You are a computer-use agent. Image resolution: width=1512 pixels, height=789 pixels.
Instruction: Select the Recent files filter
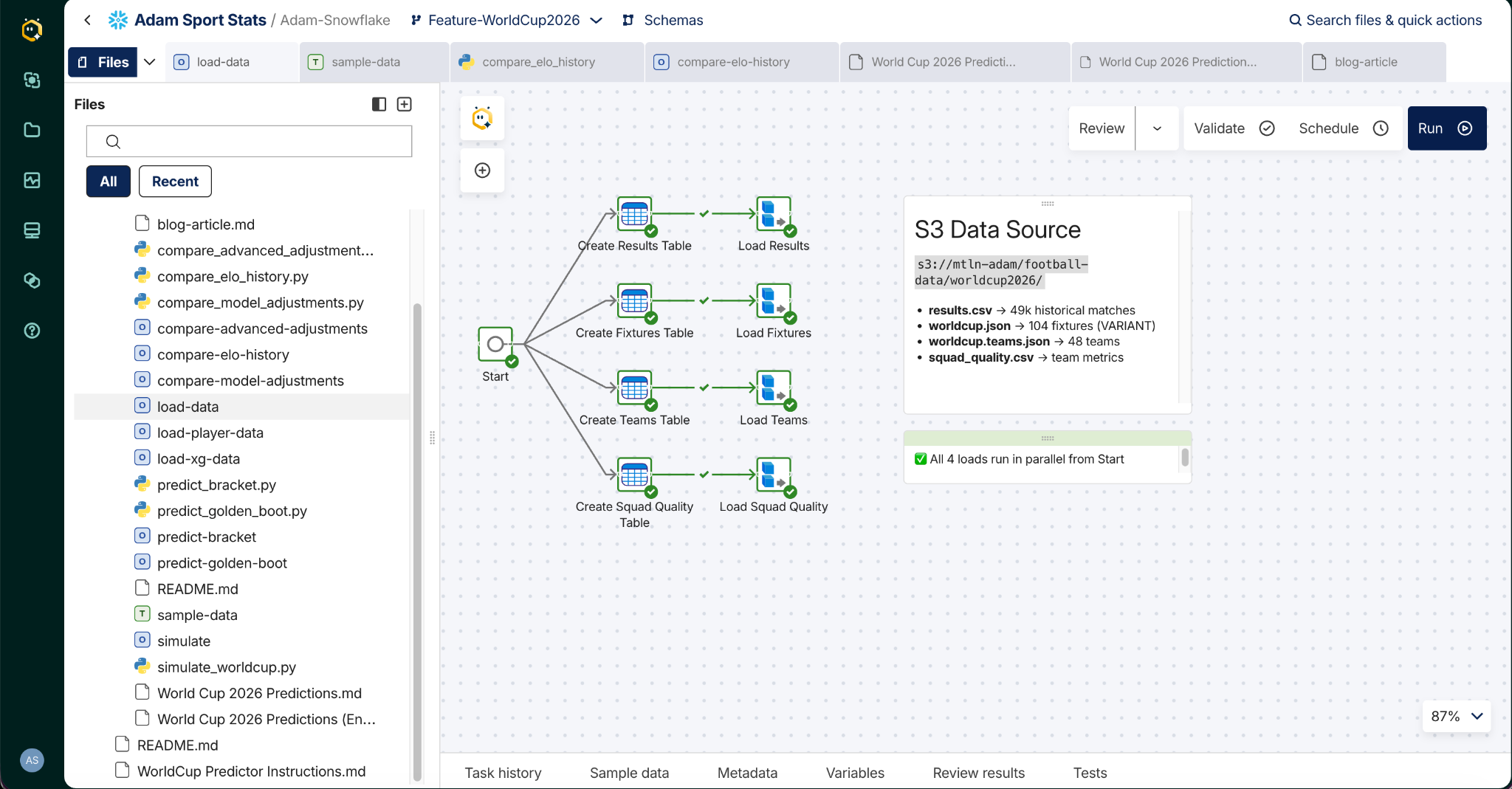(x=175, y=182)
